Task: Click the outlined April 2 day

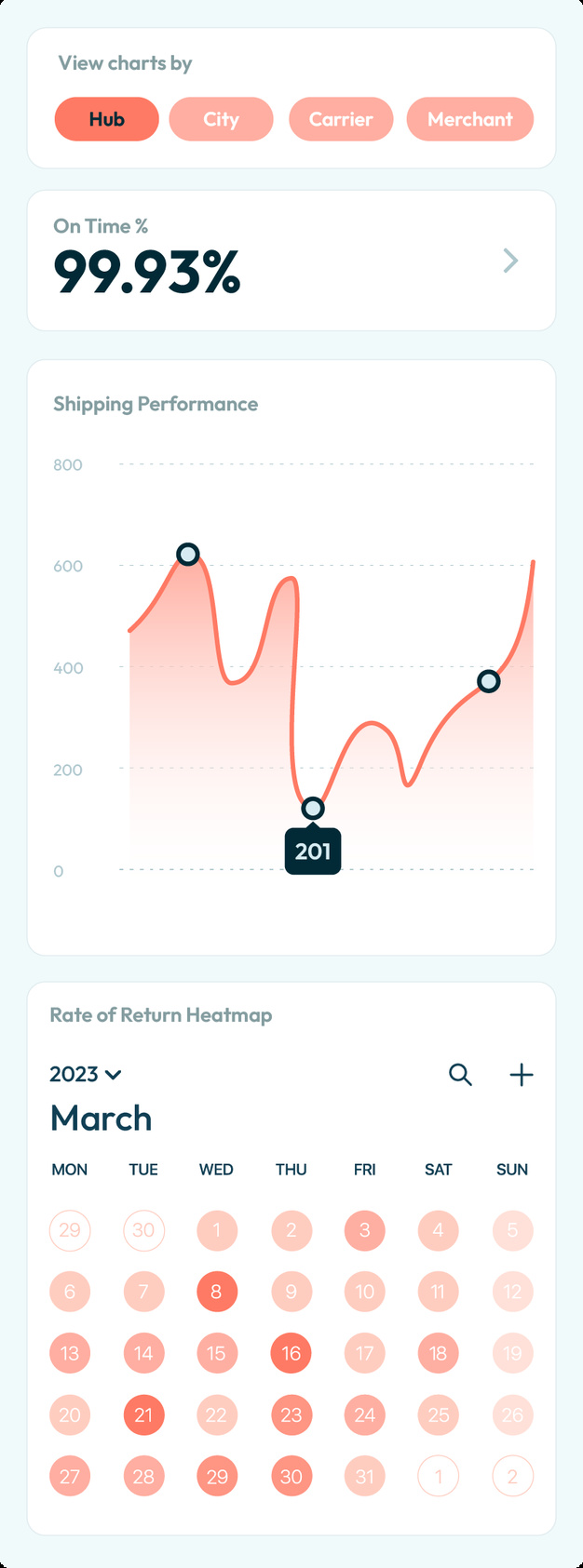Action: point(512,1476)
